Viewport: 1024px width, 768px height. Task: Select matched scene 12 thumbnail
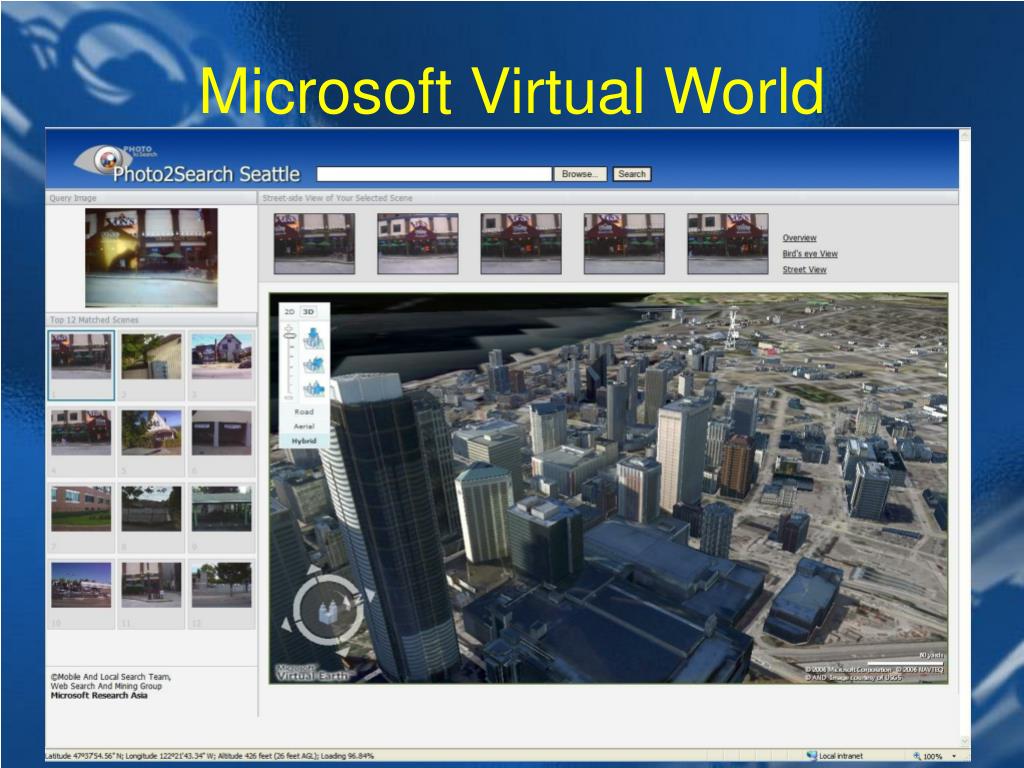click(x=221, y=585)
